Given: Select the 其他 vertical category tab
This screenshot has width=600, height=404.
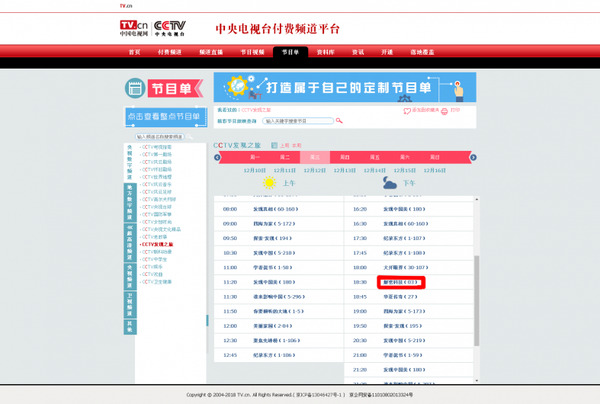Looking at the screenshot, I should point(130,327).
